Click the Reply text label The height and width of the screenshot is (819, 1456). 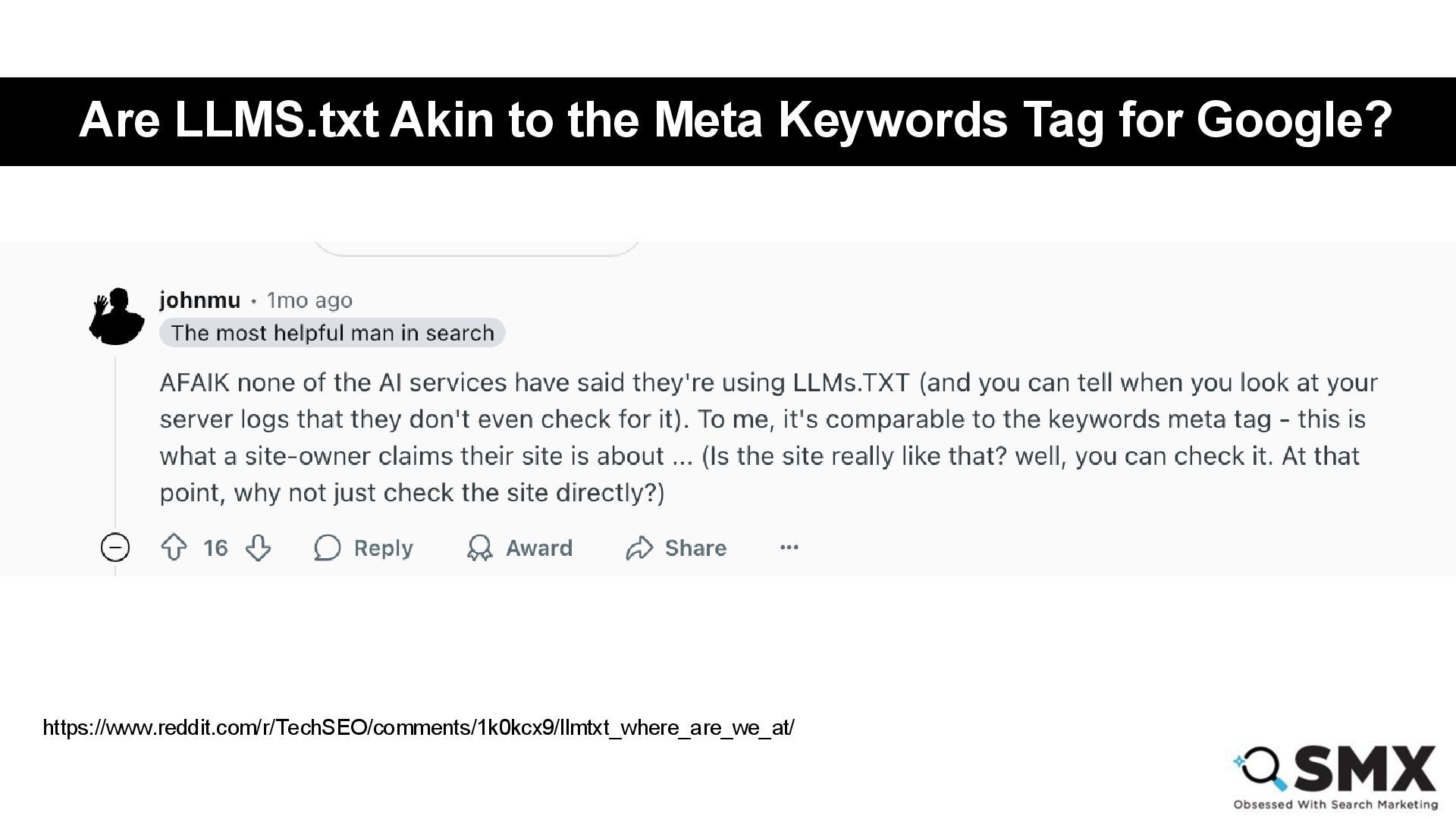pos(384,548)
